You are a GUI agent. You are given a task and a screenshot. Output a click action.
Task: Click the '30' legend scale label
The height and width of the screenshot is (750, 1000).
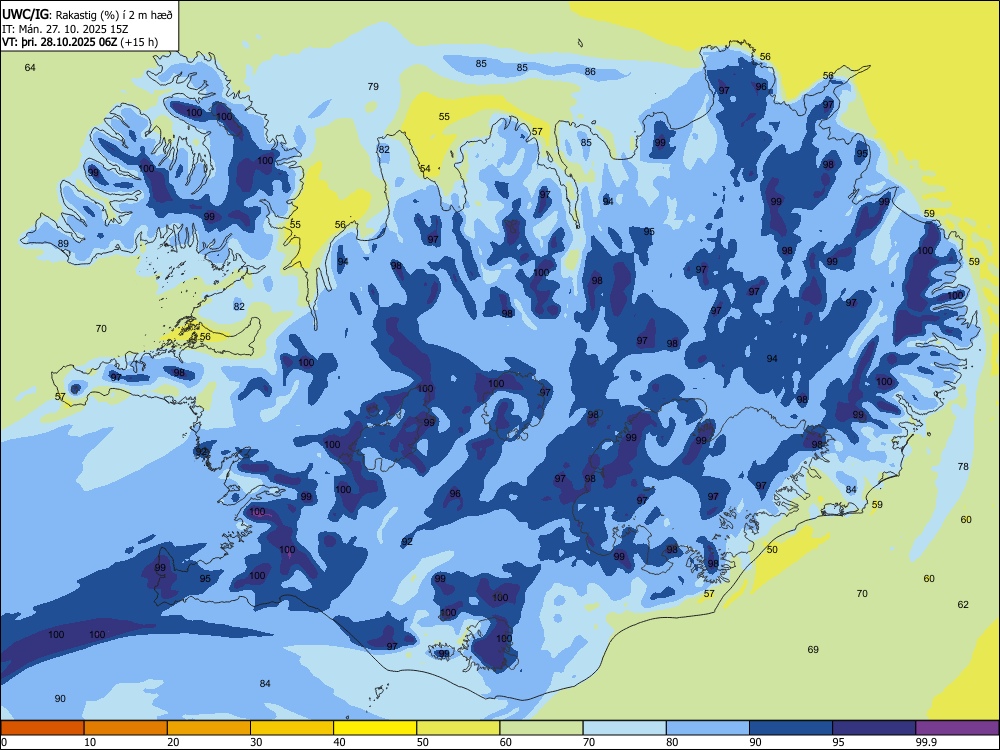click(256, 742)
